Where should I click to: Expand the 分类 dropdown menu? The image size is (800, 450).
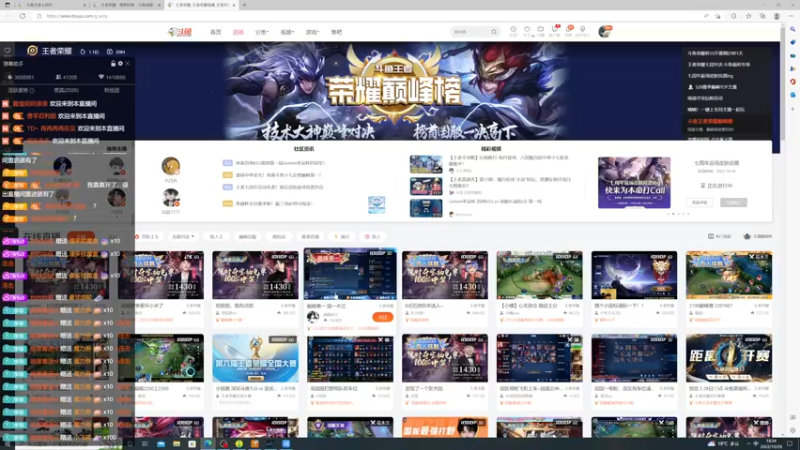tap(262, 32)
